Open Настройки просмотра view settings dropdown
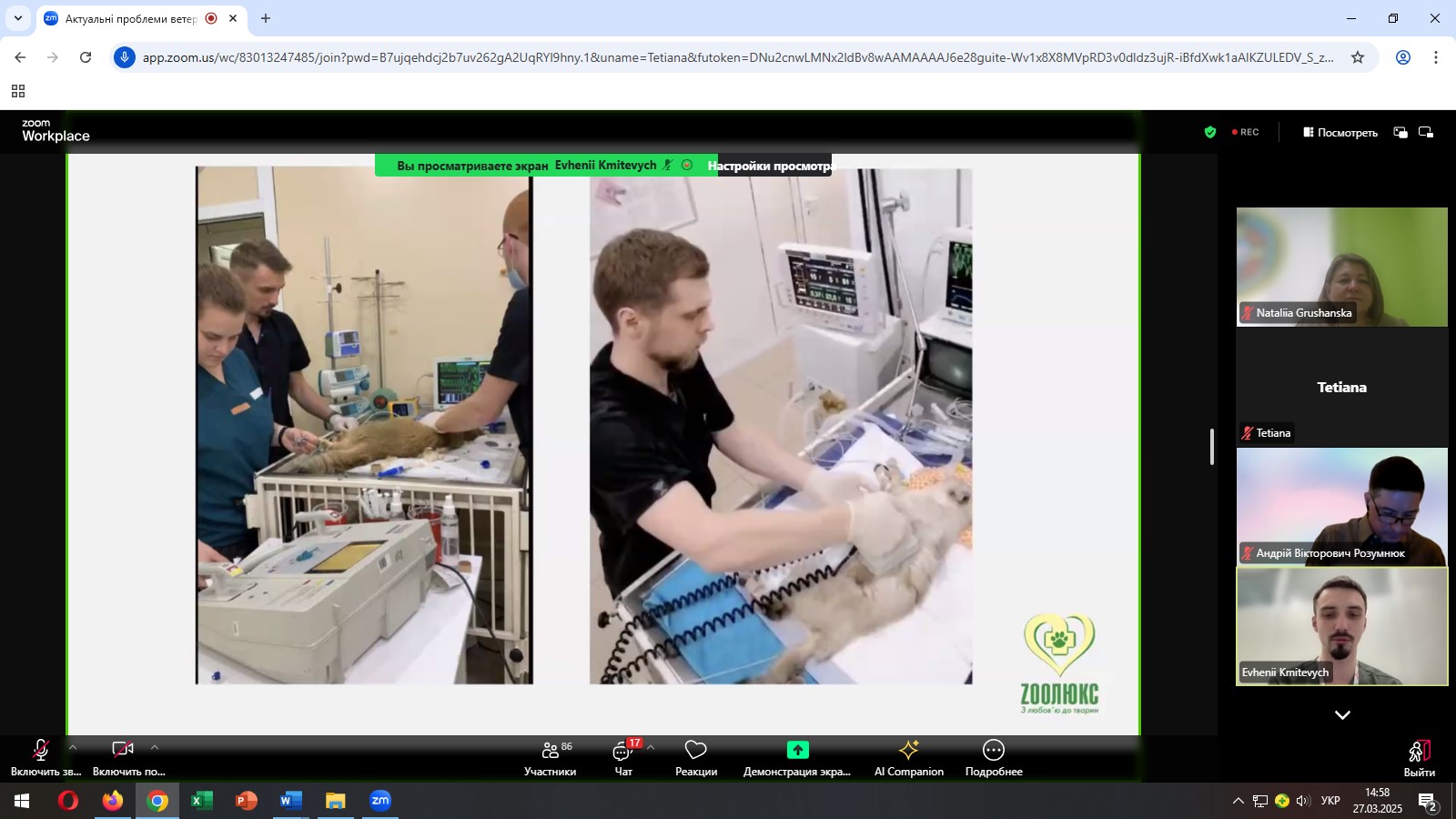1456x819 pixels. [x=774, y=166]
